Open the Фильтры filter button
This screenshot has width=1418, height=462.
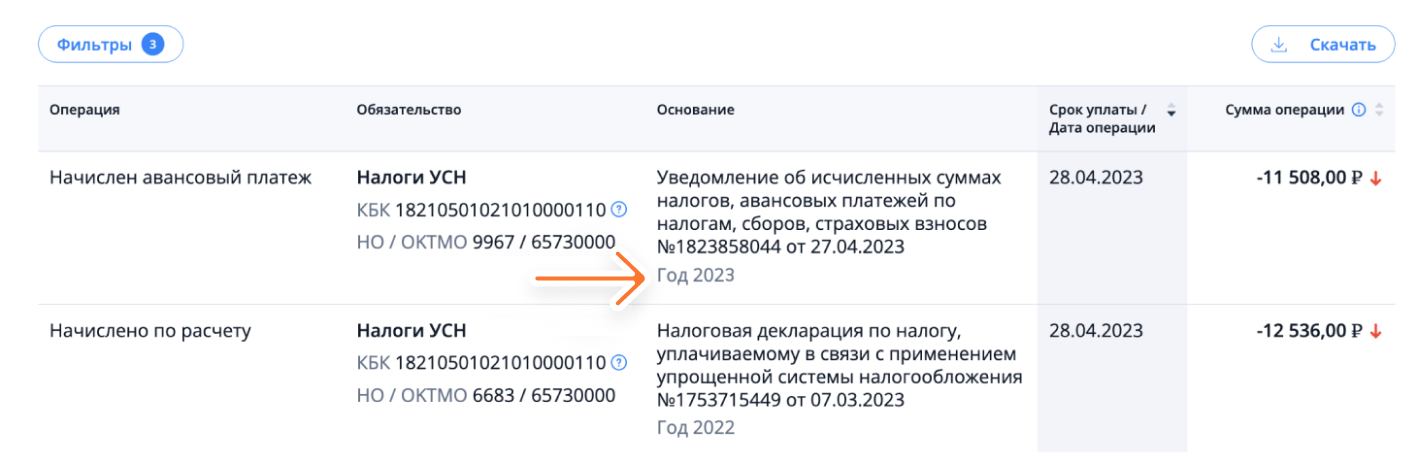(x=110, y=45)
